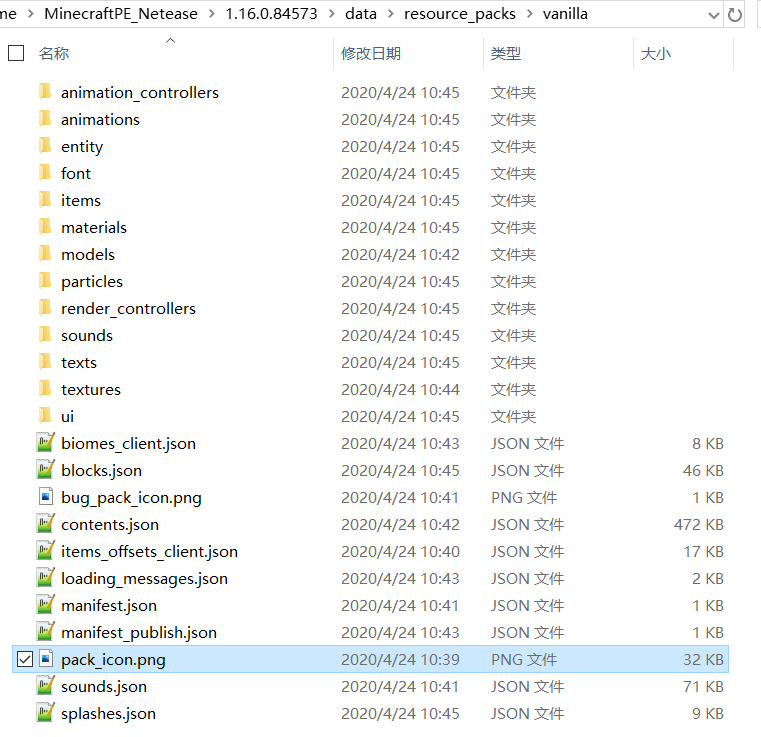Screen dimensions: 761x737
Task: Click the 46 KB size value
Action: 703,470
